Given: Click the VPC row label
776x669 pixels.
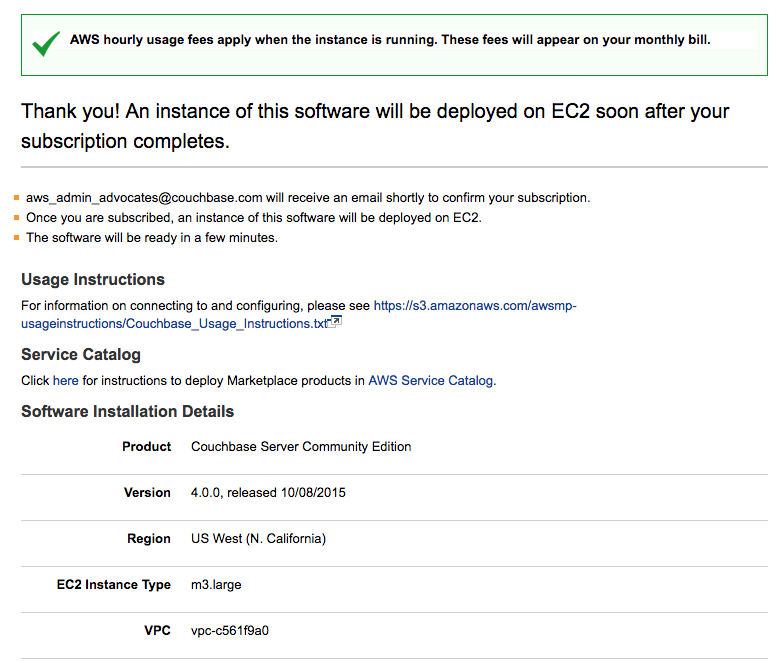Looking at the screenshot, I should click(157, 631).
